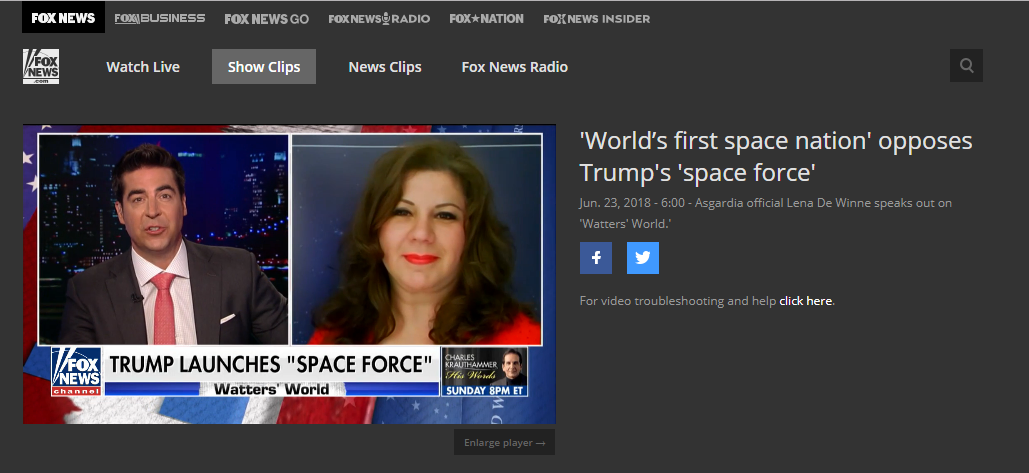
Task: Visit Fox Nation link
Action: [486, 19]
